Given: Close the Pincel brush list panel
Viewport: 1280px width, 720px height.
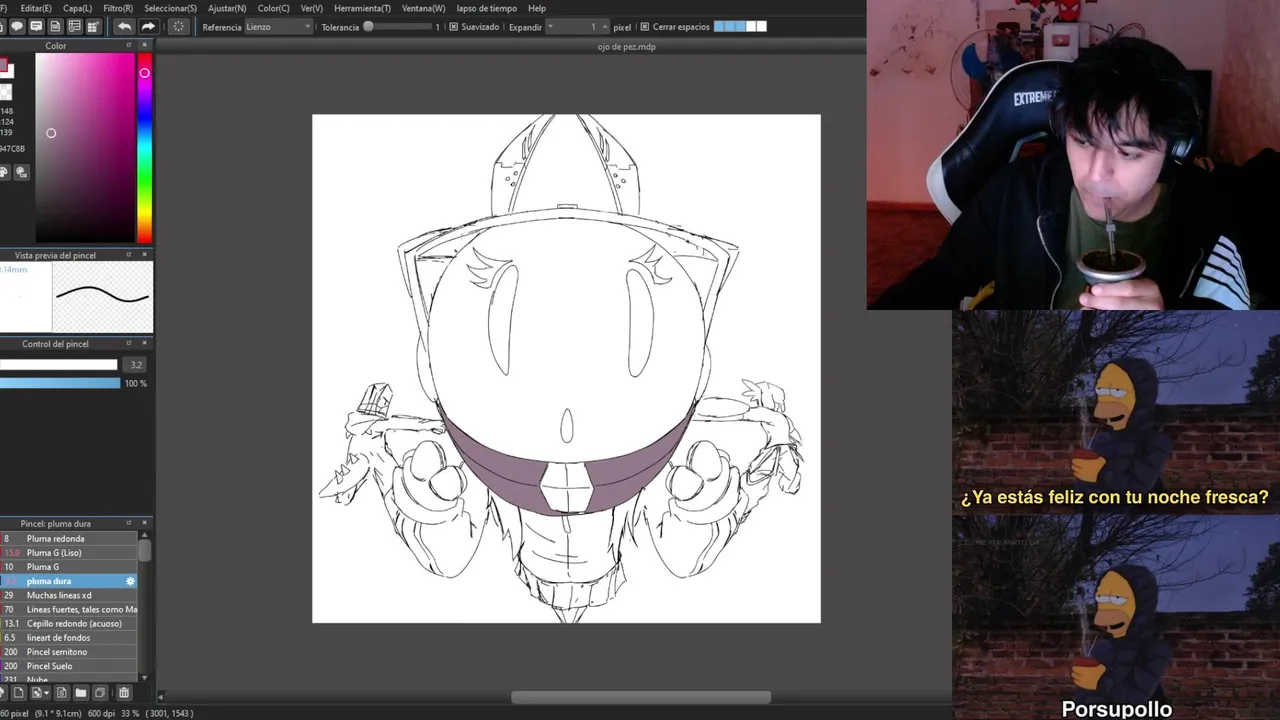Looking at the screenshot, I should click(x=144, y=523).
